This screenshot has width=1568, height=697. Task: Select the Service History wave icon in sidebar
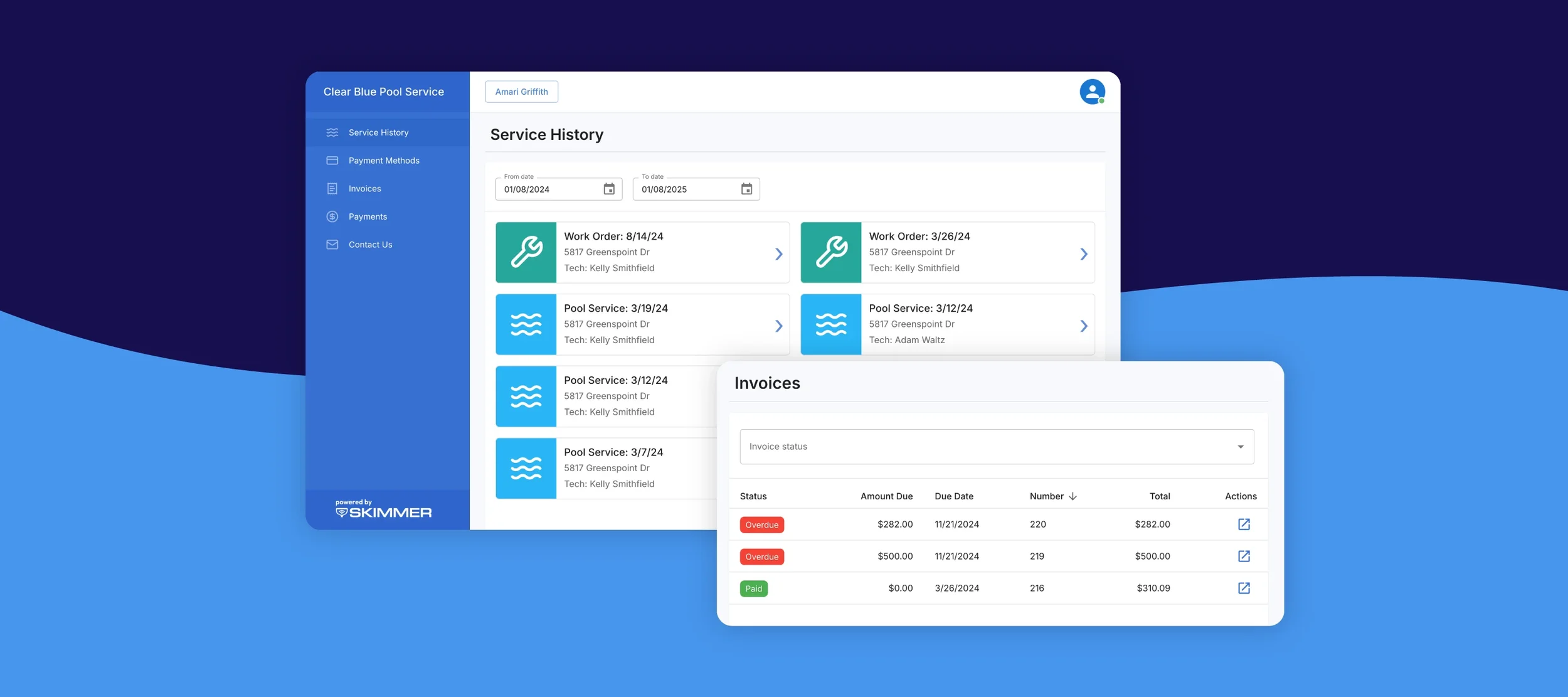(x=332, y=132)
